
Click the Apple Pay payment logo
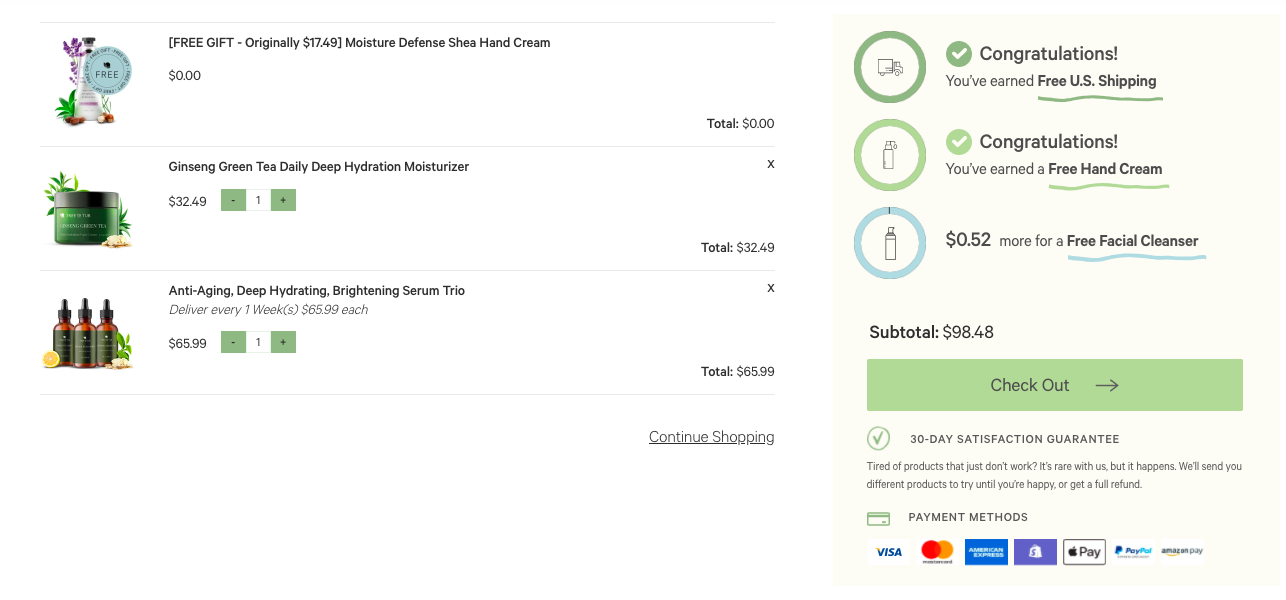(x=1084, y=552)
